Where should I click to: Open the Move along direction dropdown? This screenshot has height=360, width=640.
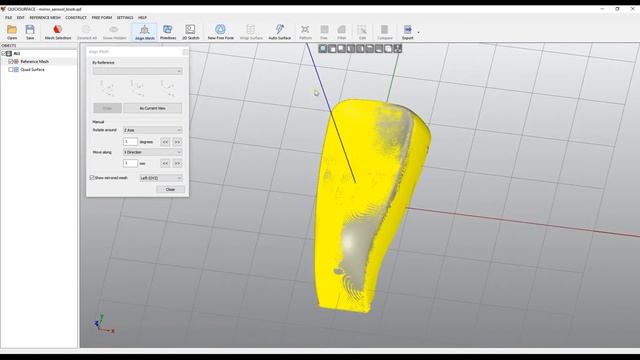click(x=153, y=152)
